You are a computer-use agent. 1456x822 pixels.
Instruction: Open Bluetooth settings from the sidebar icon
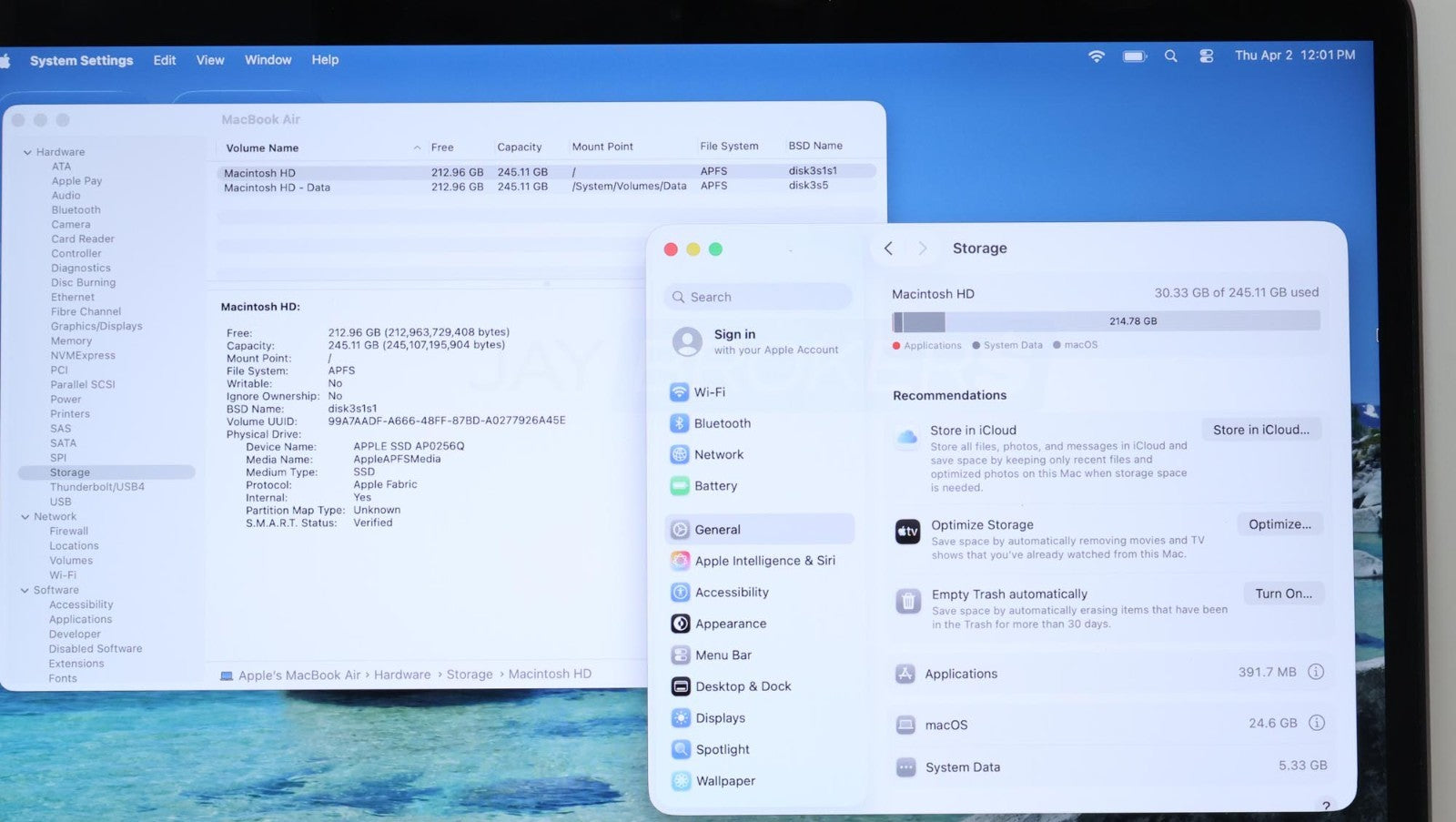[679, 423]
